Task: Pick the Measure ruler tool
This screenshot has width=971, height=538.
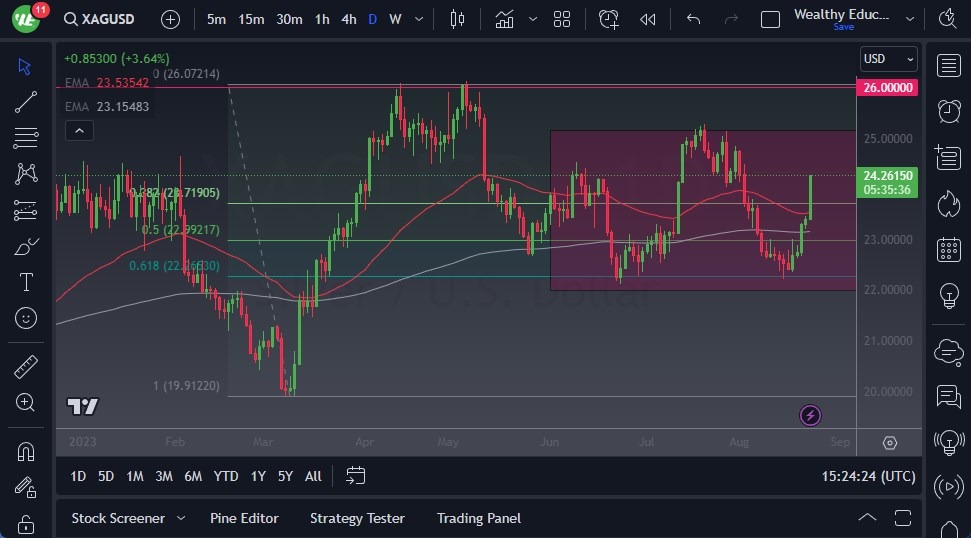Action: click(x=26, y=367)
